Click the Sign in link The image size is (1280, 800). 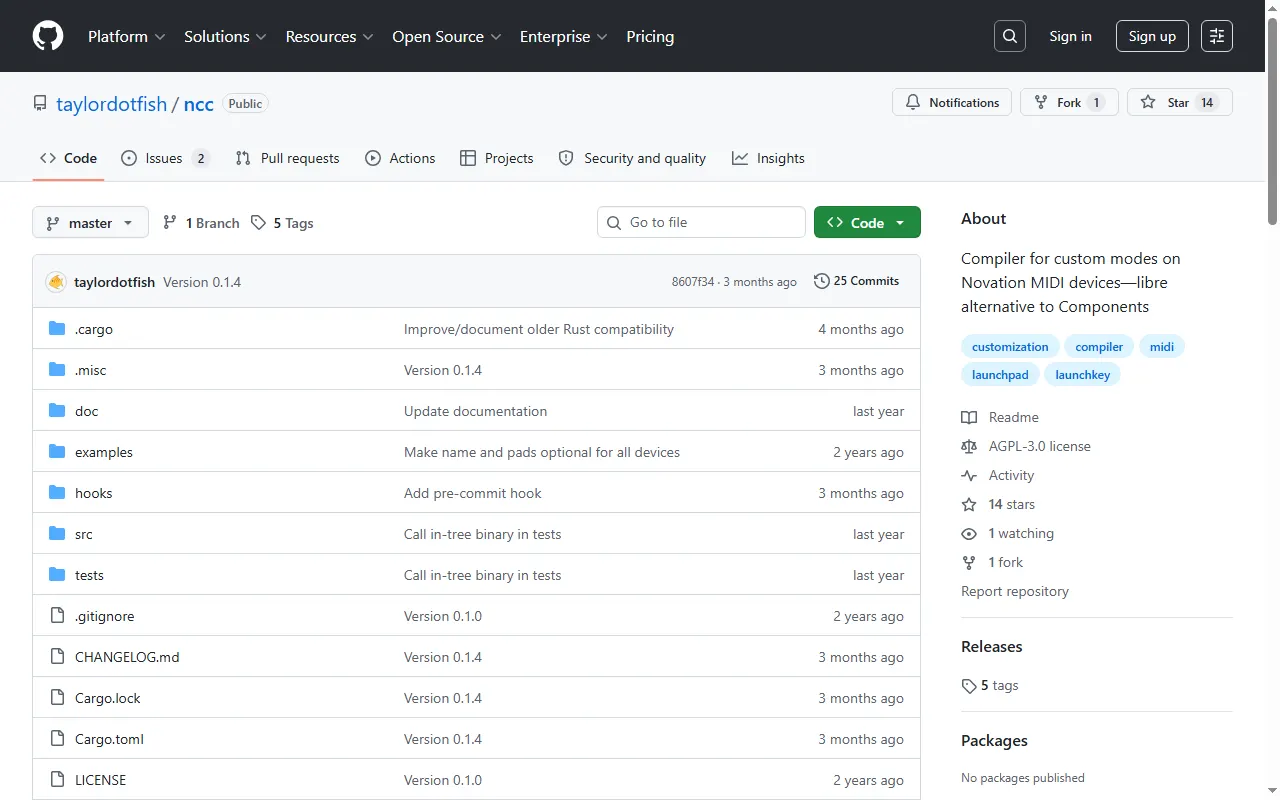coord(1070,36)
